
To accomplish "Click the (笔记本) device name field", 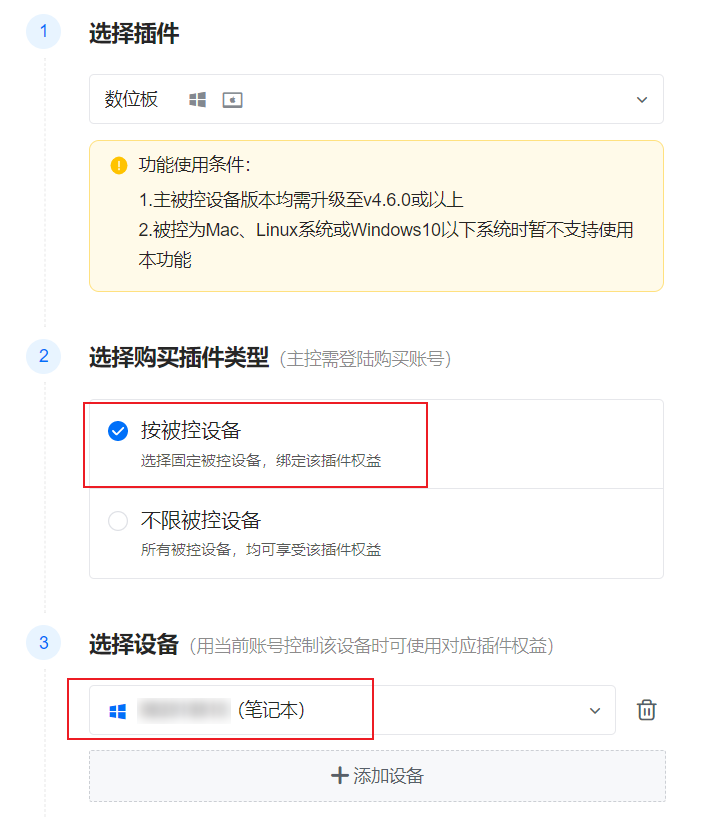I will (352, 710).
